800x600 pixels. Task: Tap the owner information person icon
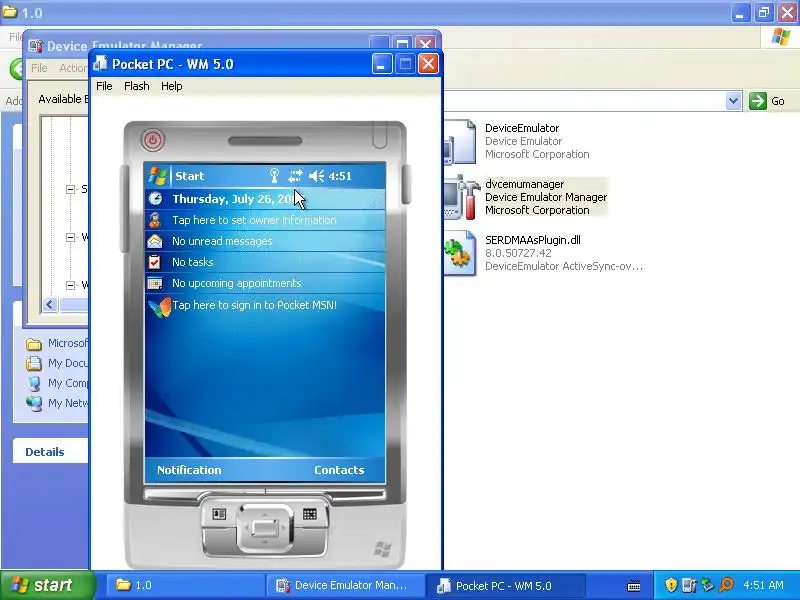click(155, 220)
